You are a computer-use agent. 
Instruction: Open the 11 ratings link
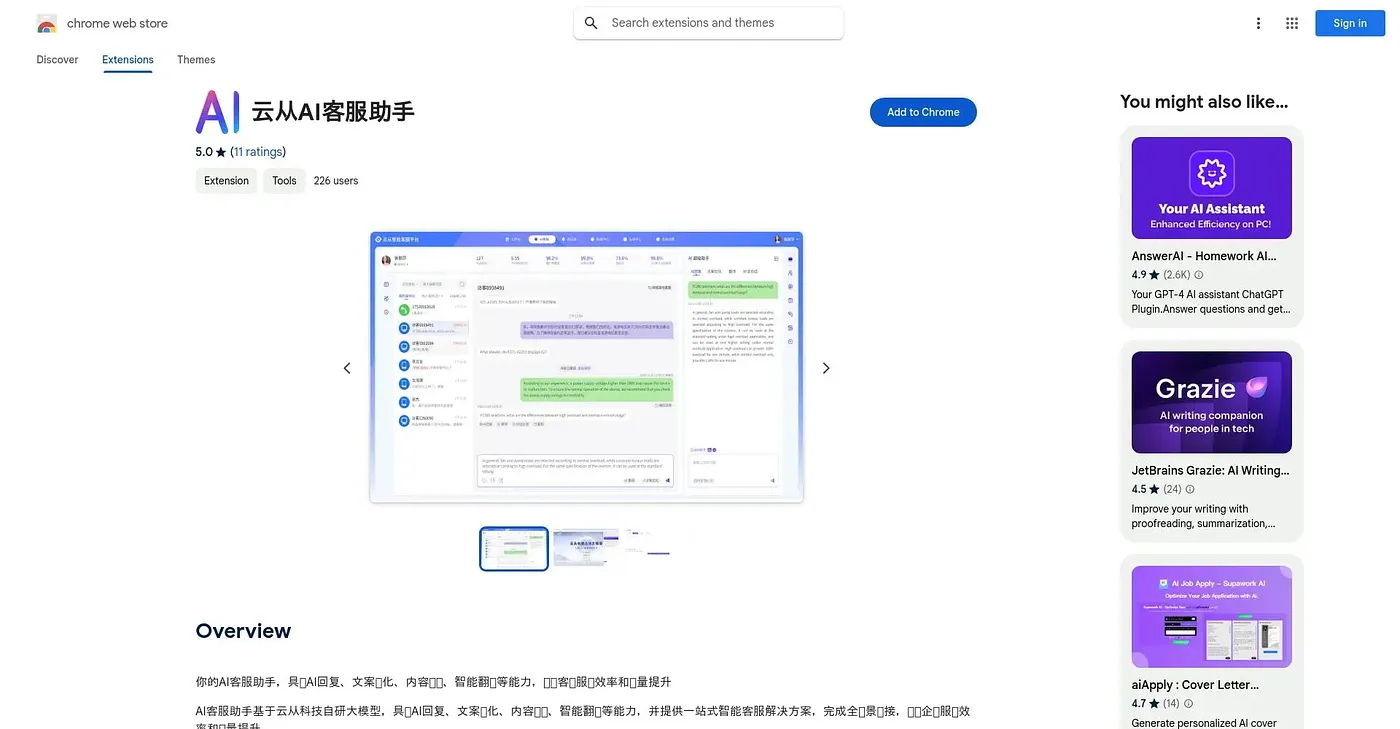coord(258,152)
